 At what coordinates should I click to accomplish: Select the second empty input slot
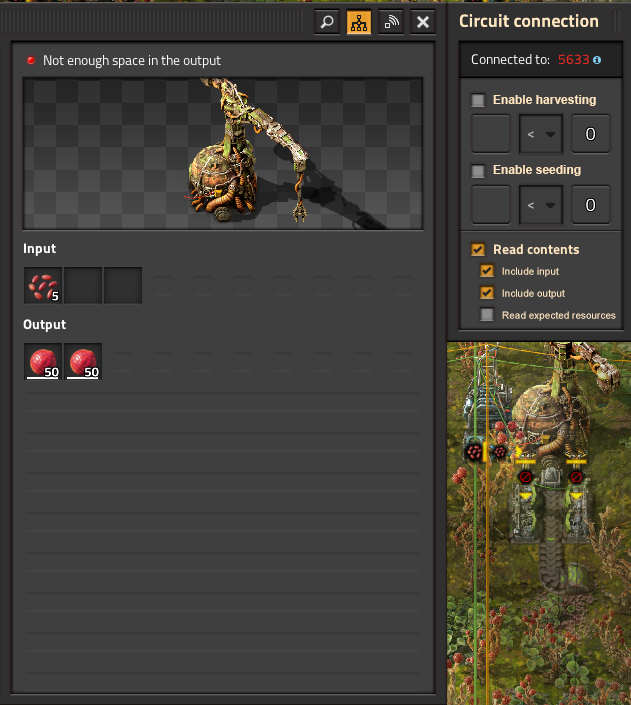coord(83,286)
